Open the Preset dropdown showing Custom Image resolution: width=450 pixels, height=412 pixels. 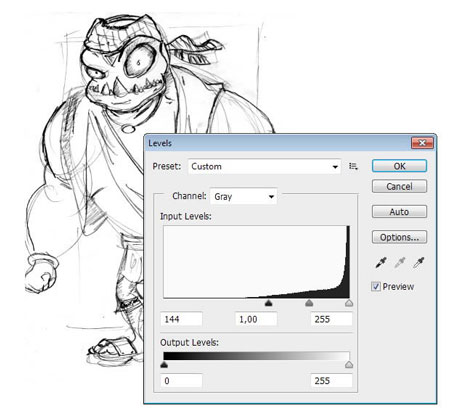(264, 166)
